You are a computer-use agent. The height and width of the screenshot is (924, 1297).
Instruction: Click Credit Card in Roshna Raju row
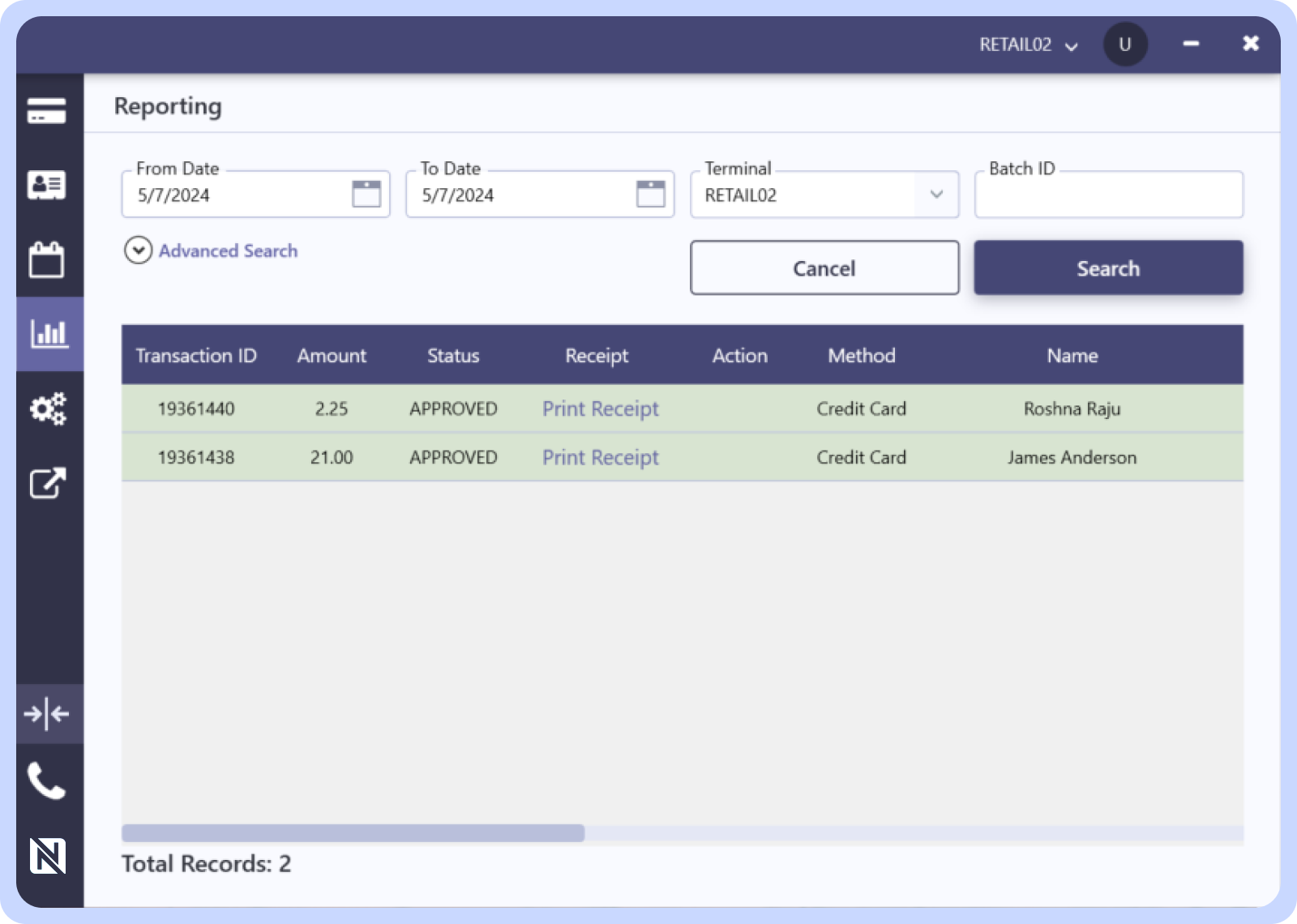pos(862,409)
